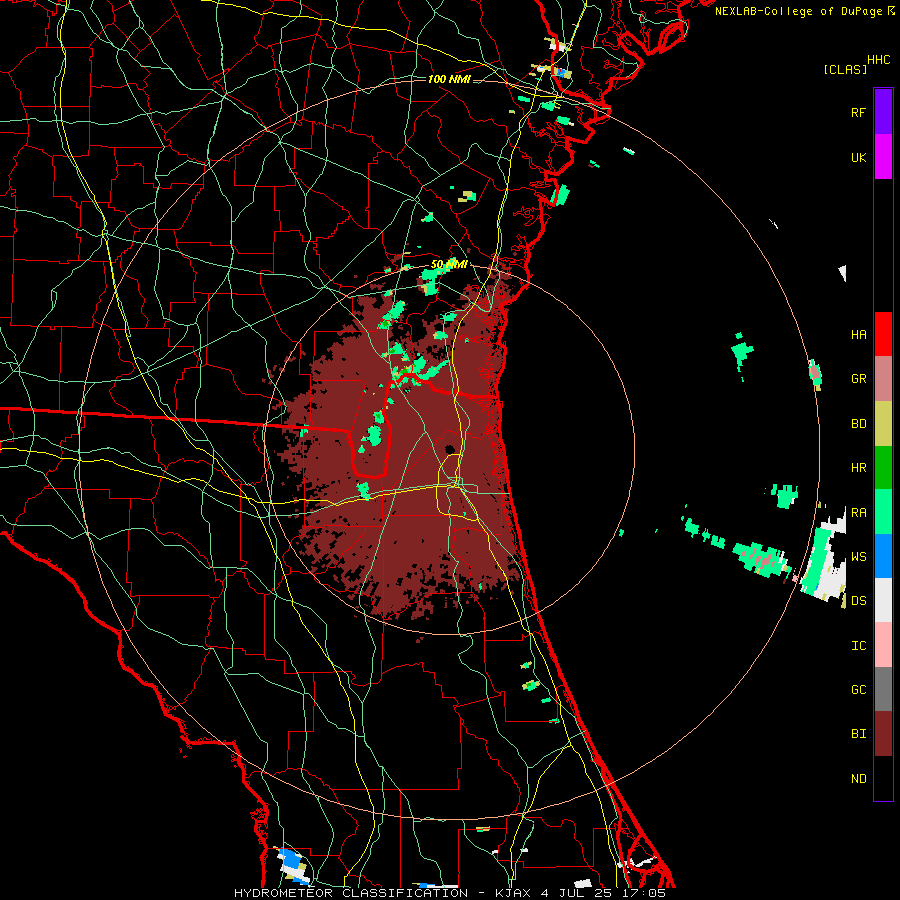The height and width of the screenshot is (900, 900).
Task: Click the GC legend label
Action: pyautogui.click(x=858, y=690)
